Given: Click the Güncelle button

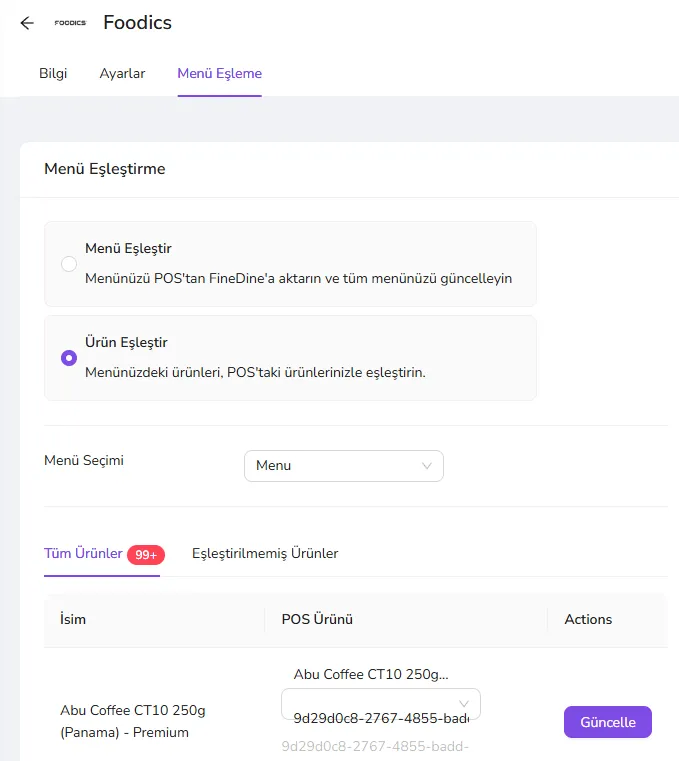Looking at the screenshot, I should tap(608, 722).
